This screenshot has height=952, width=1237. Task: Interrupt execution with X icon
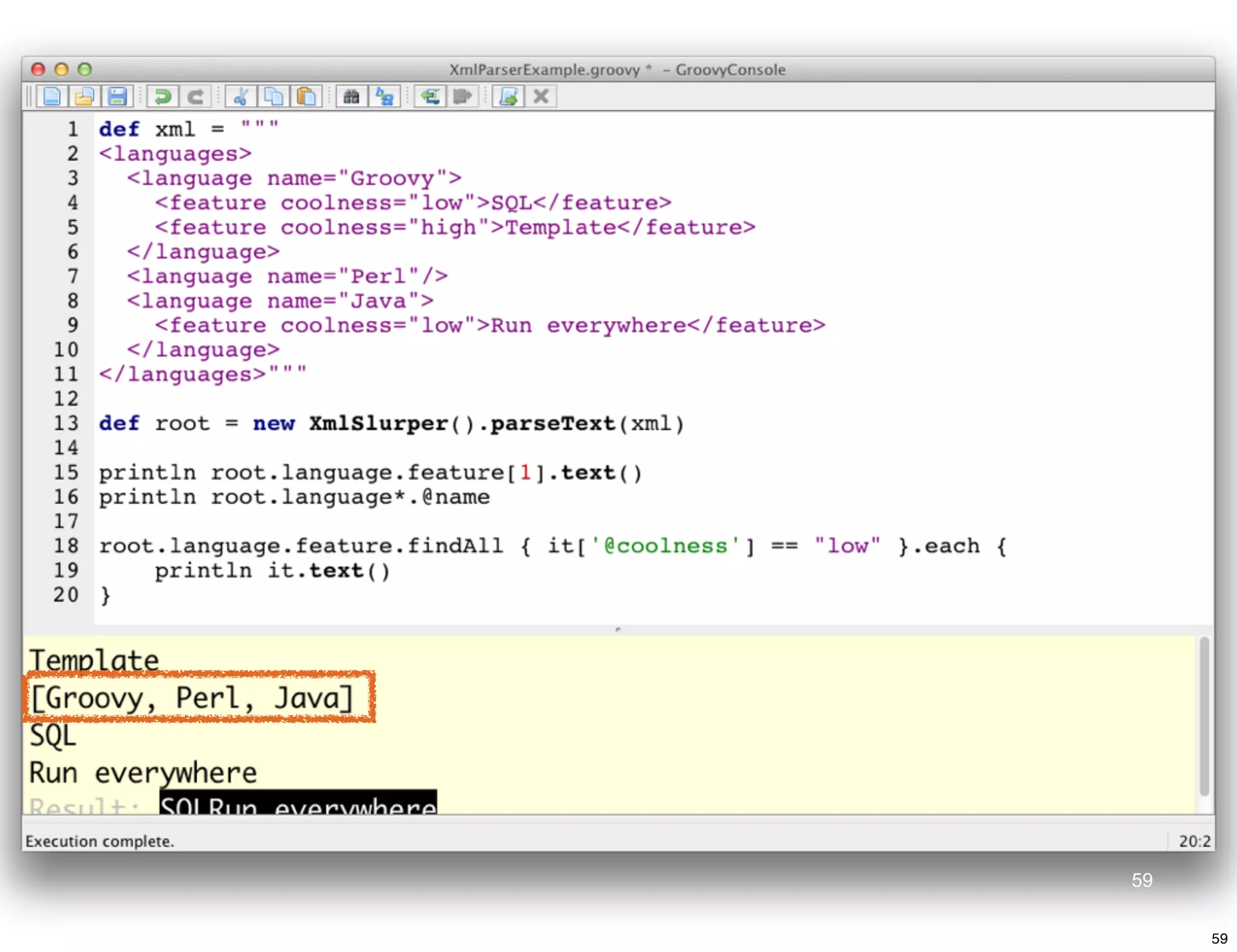point(541,97)
